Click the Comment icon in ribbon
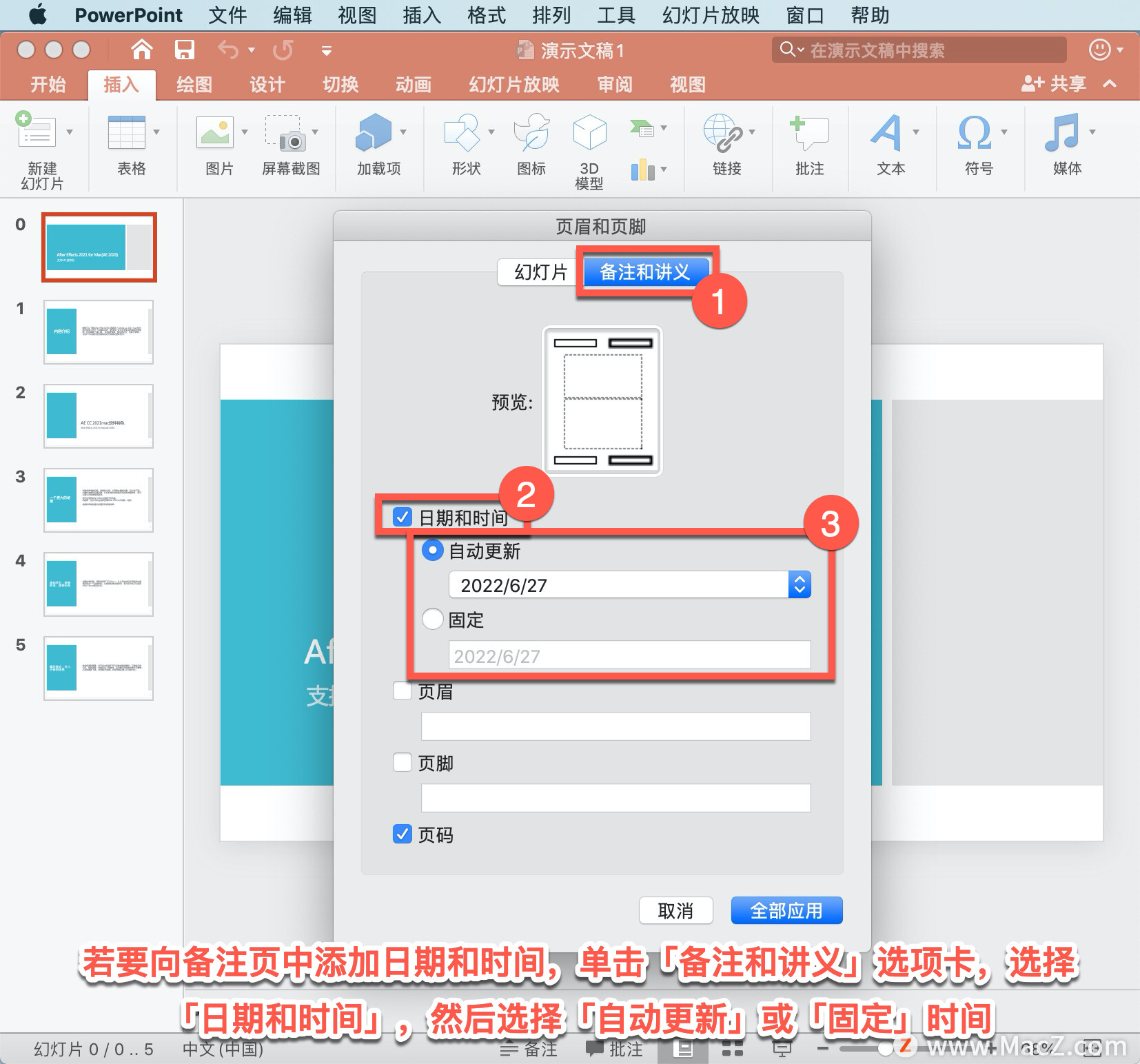 pos(808,132)
